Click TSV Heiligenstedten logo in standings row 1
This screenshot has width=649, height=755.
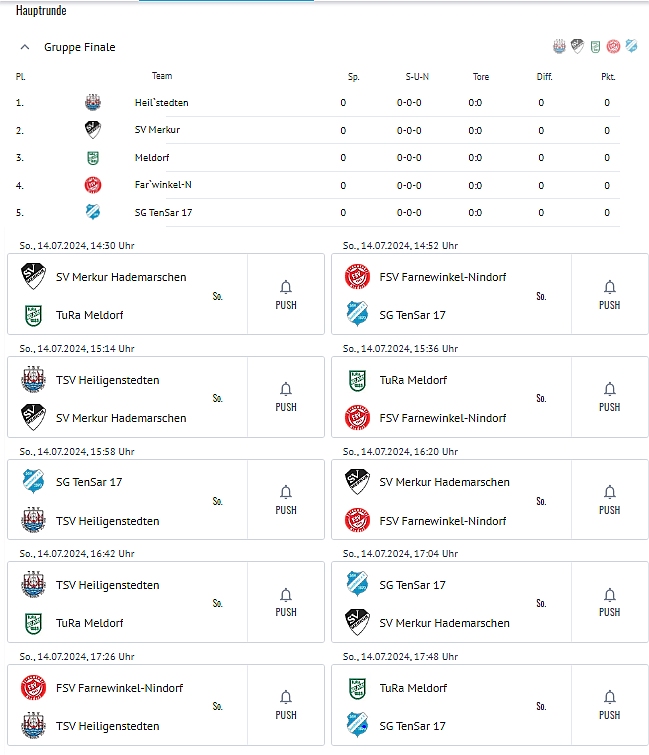tap(93, 102)
